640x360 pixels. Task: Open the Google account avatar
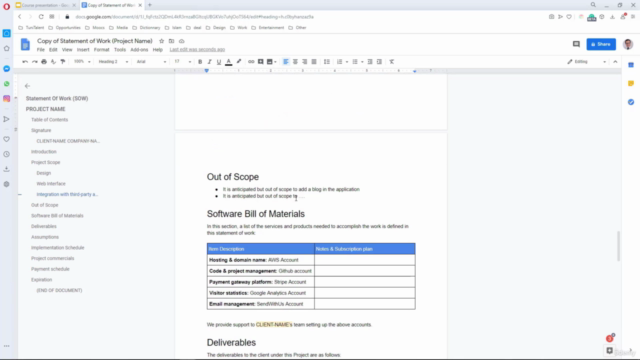(x=628, y=44)
